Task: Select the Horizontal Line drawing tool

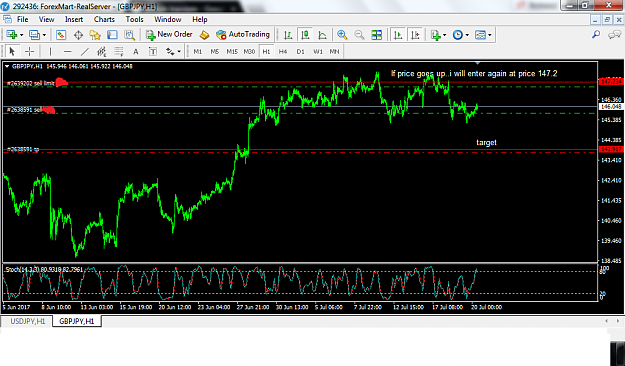Action: [67, 51]
